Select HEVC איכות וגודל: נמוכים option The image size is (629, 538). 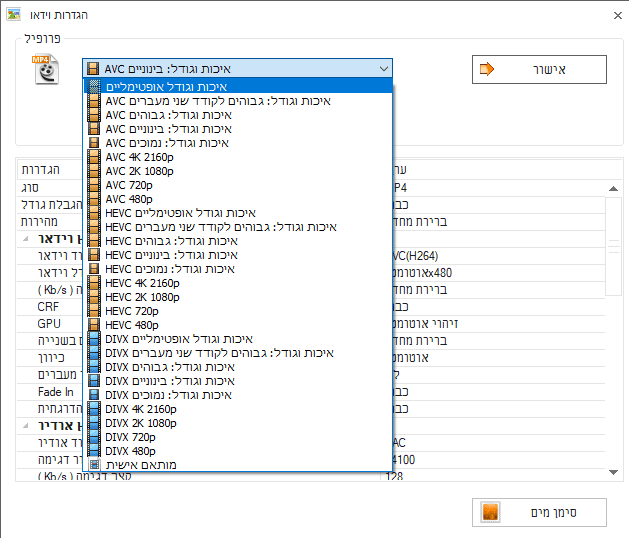click(x=237, y=269)
